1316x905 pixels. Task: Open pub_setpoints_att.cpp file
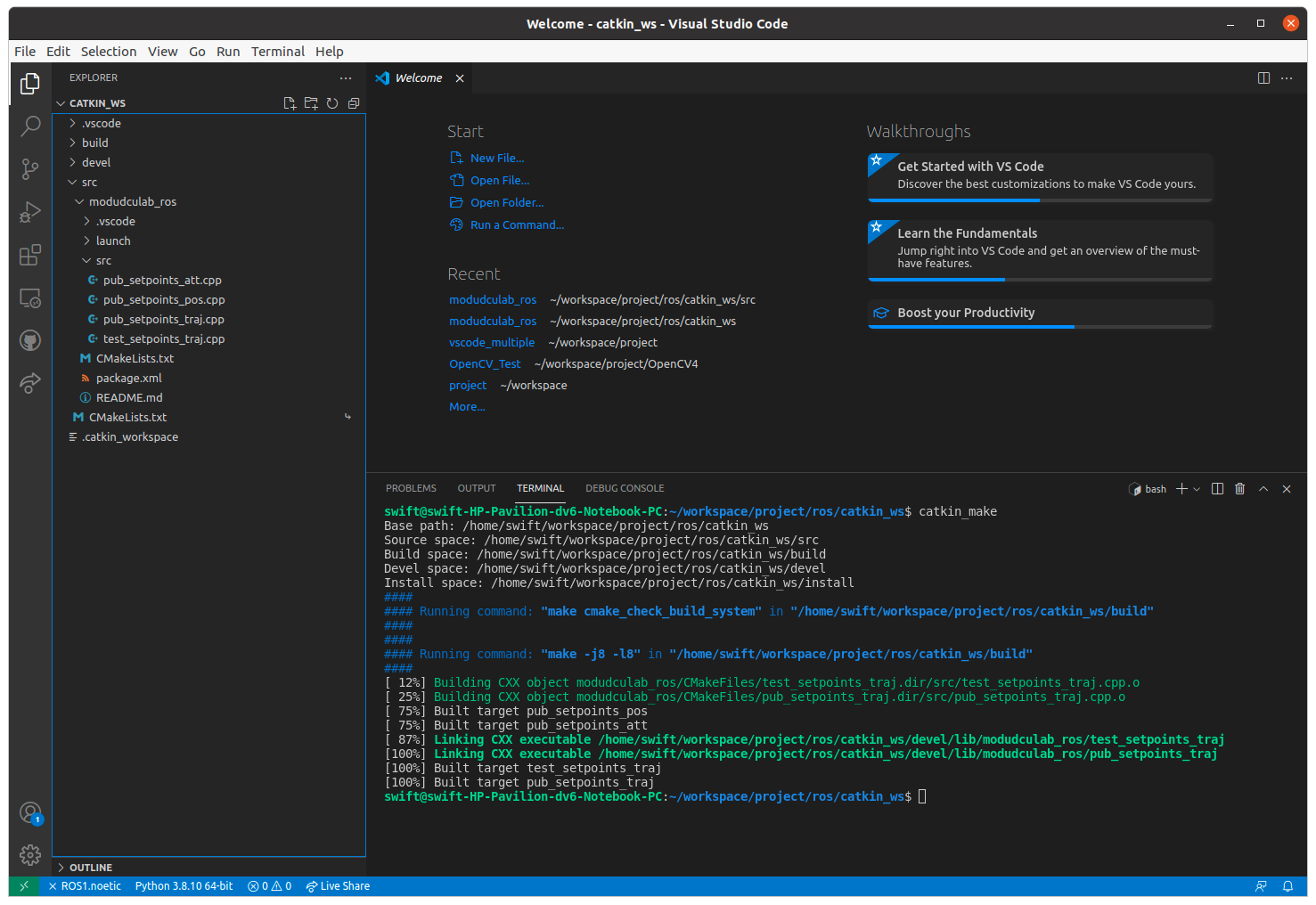[208, 280]
